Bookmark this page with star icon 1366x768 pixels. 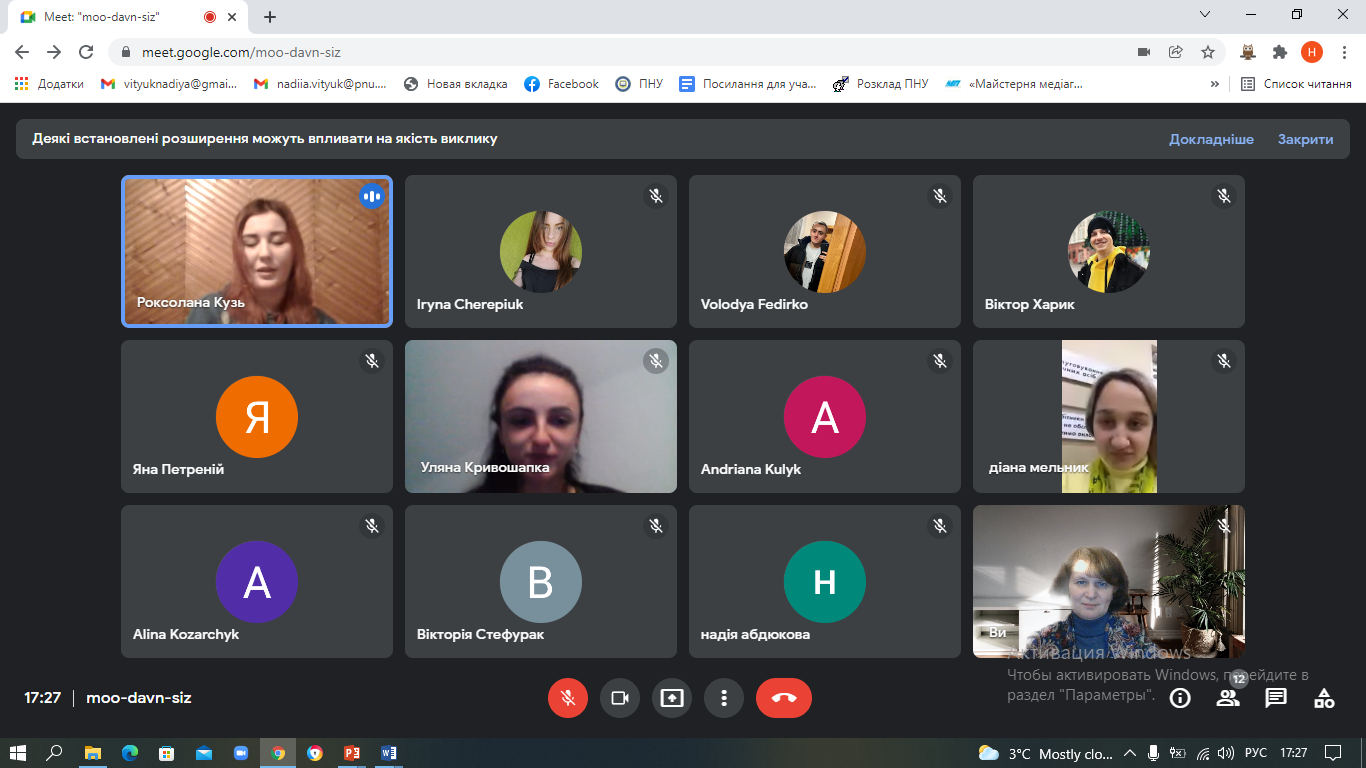[1208, 52]
